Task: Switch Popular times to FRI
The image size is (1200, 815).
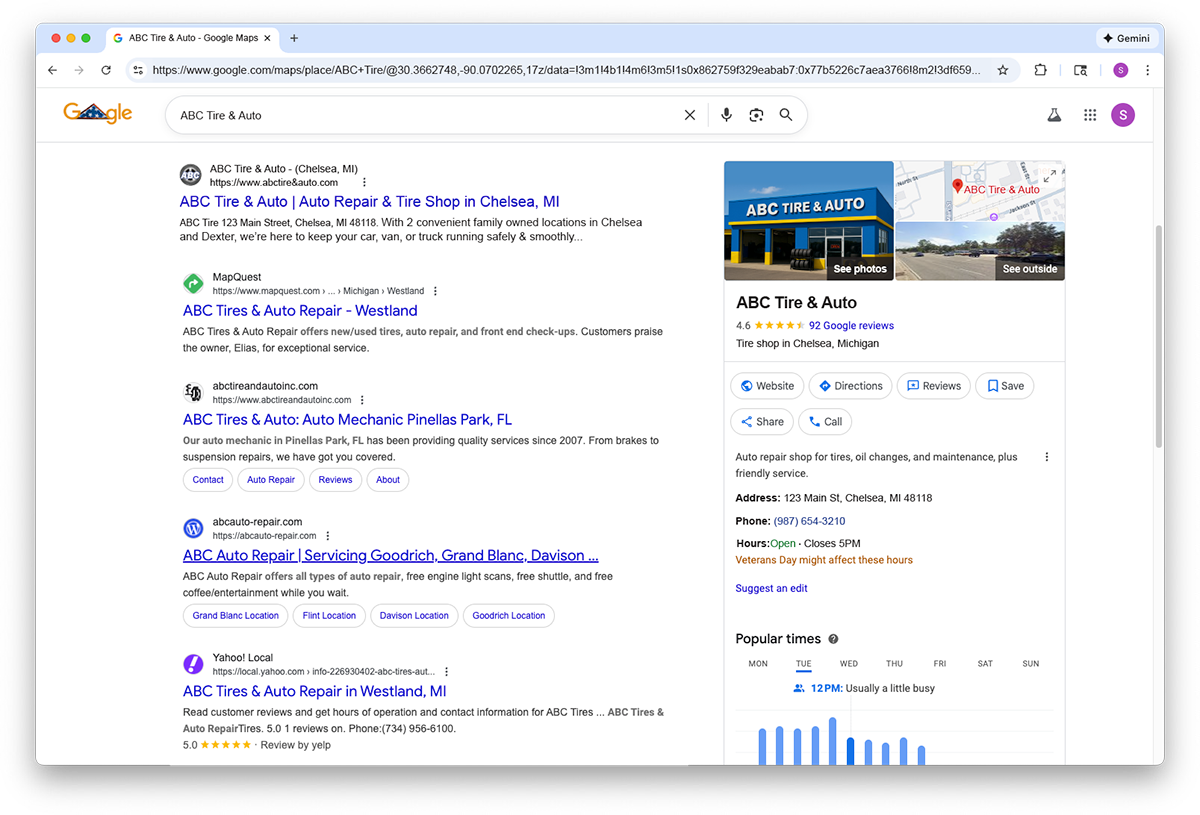Action: coord(940,664)
